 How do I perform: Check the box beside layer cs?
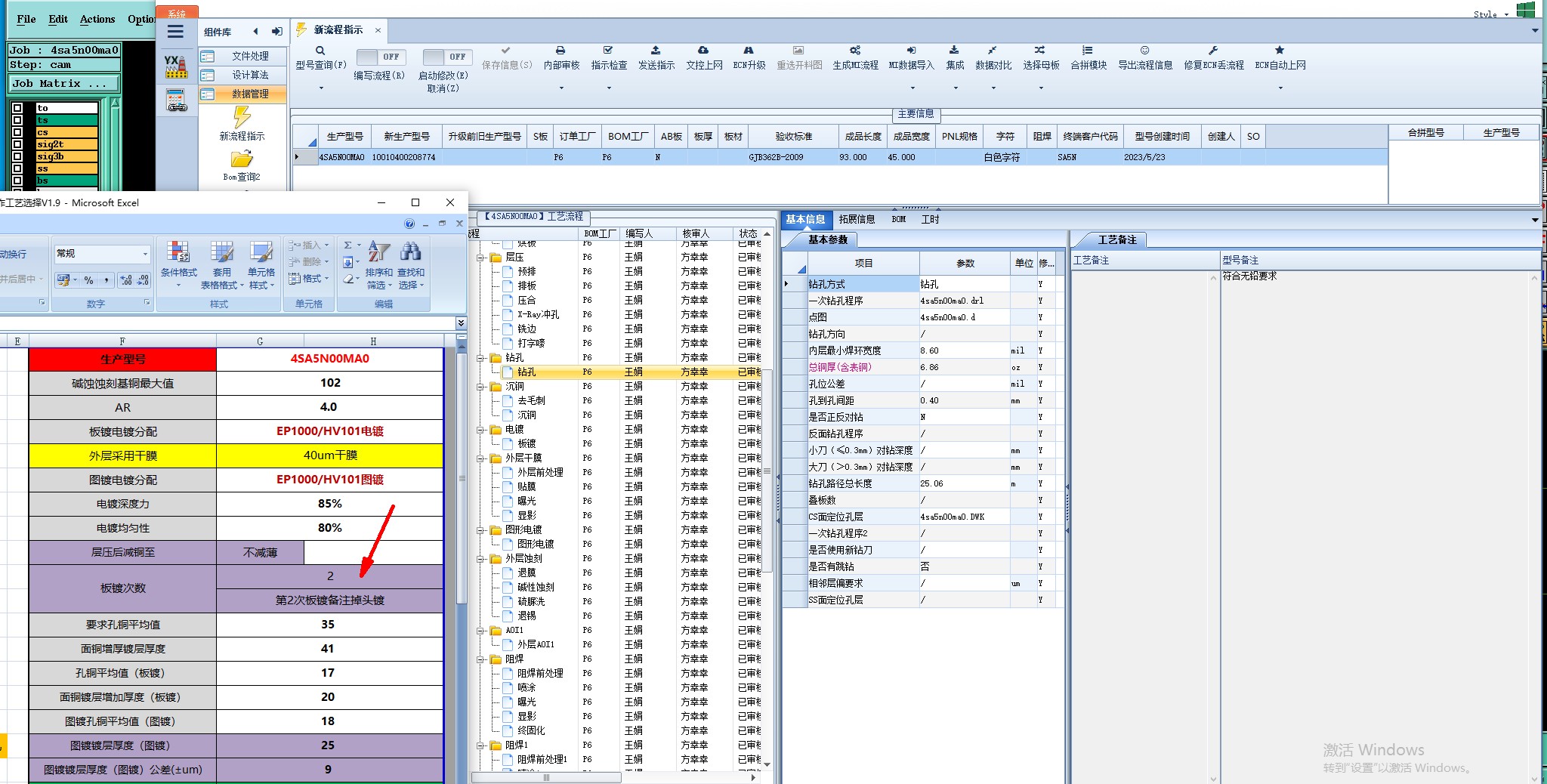pyautogui.click(x=17, y=132)
